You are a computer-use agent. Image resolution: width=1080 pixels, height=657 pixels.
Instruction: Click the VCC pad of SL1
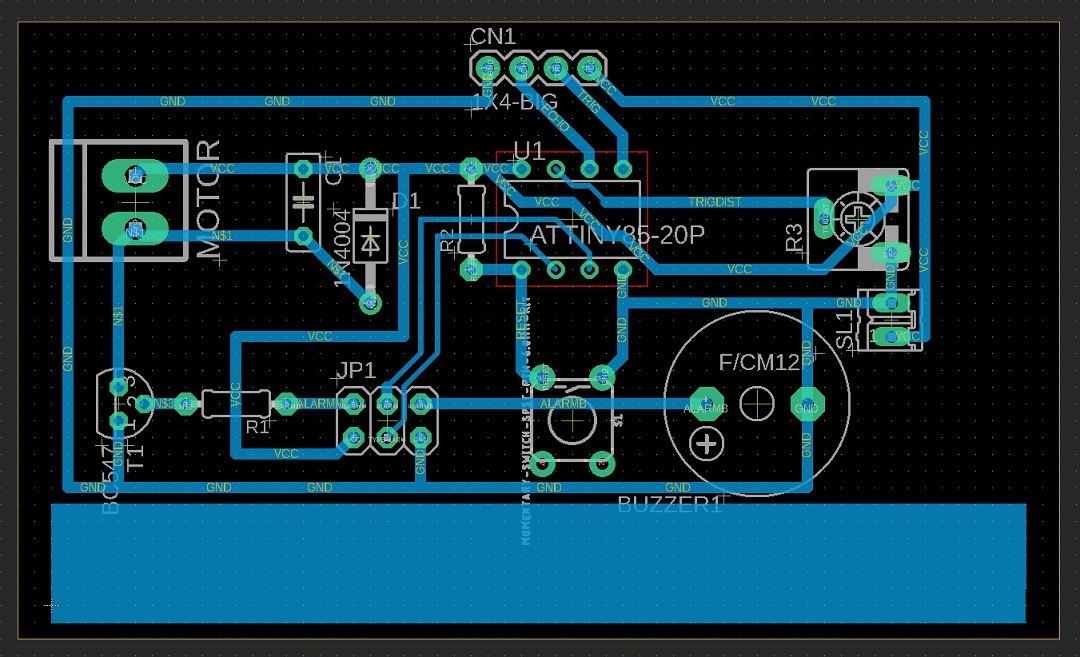pyautogui.click(x=891, y=337)
